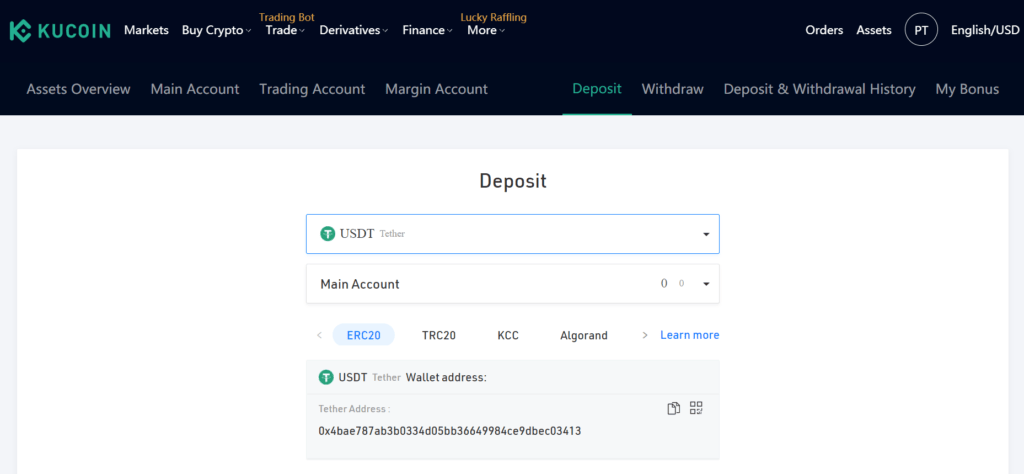Show the deposit QR code
Screen dimensions: 1024x474
point(696,408)
